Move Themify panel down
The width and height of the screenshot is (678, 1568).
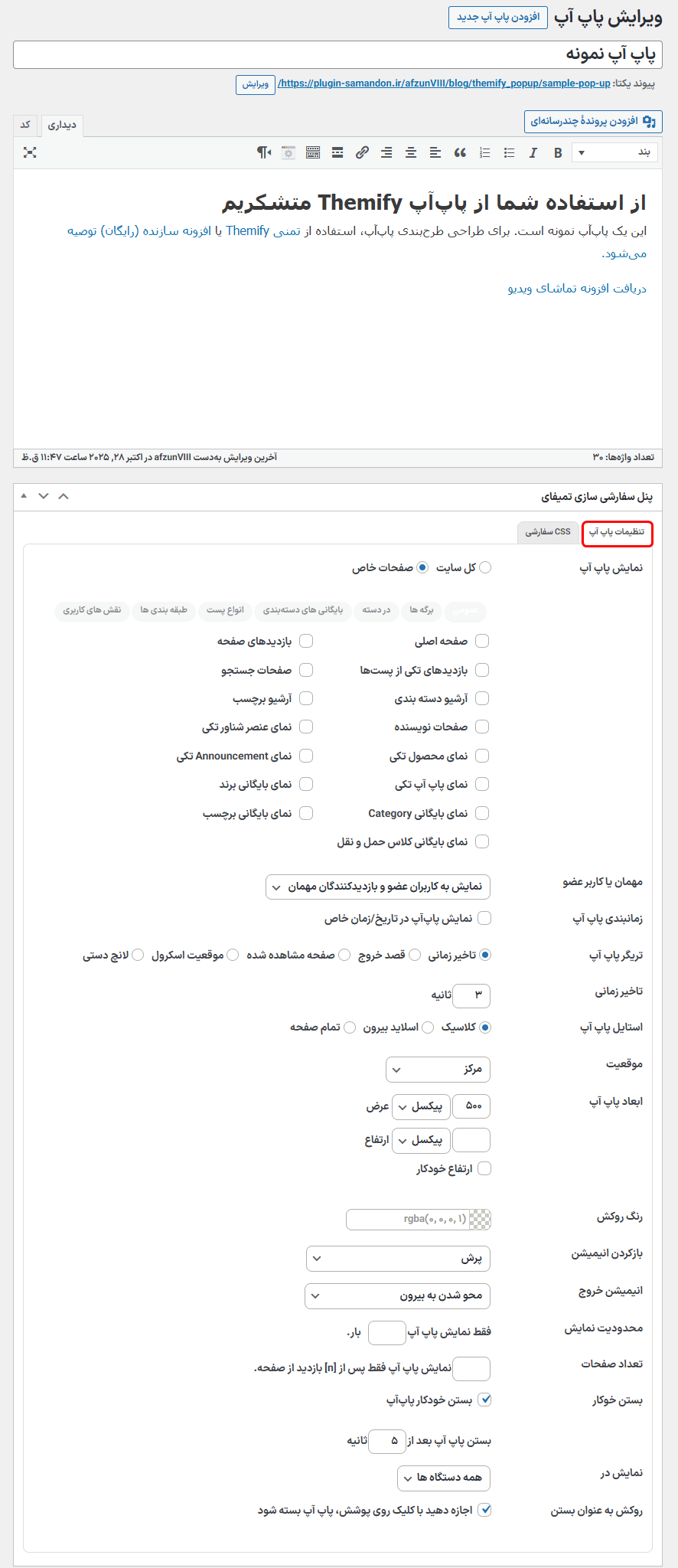click(44, 496)
